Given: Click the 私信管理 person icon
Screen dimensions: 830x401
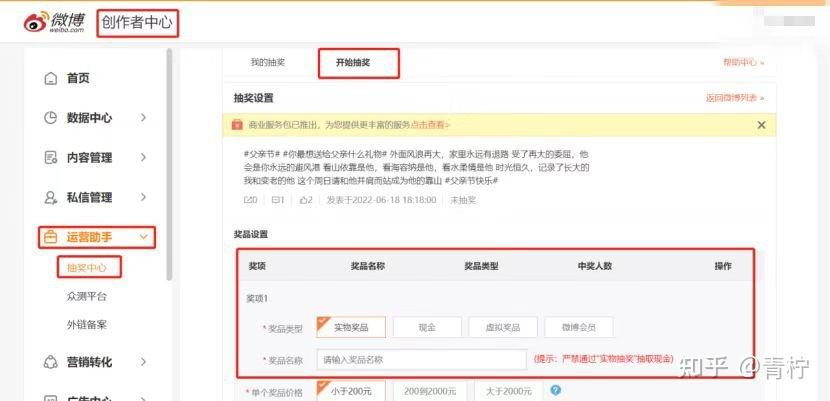Looking at the screenshot, I should tap(50, 197).
